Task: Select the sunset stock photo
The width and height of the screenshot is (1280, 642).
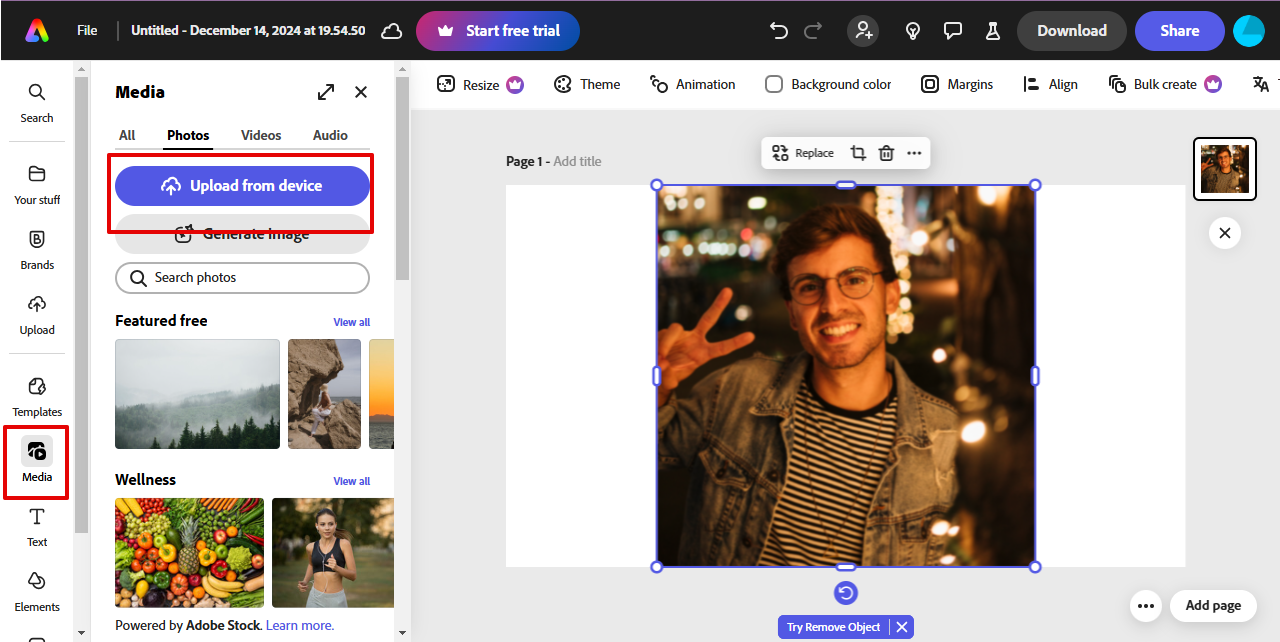Action: click(381, 394)
